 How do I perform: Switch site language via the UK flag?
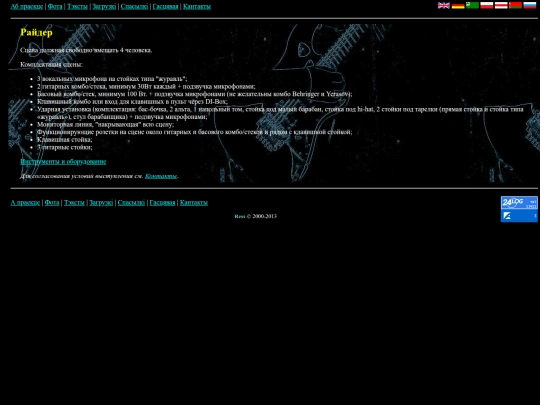[x=444, y=5]
